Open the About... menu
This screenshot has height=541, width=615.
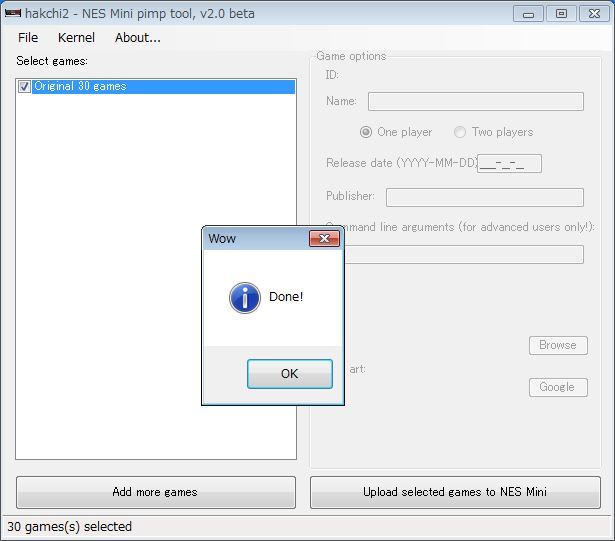[138, 38]
